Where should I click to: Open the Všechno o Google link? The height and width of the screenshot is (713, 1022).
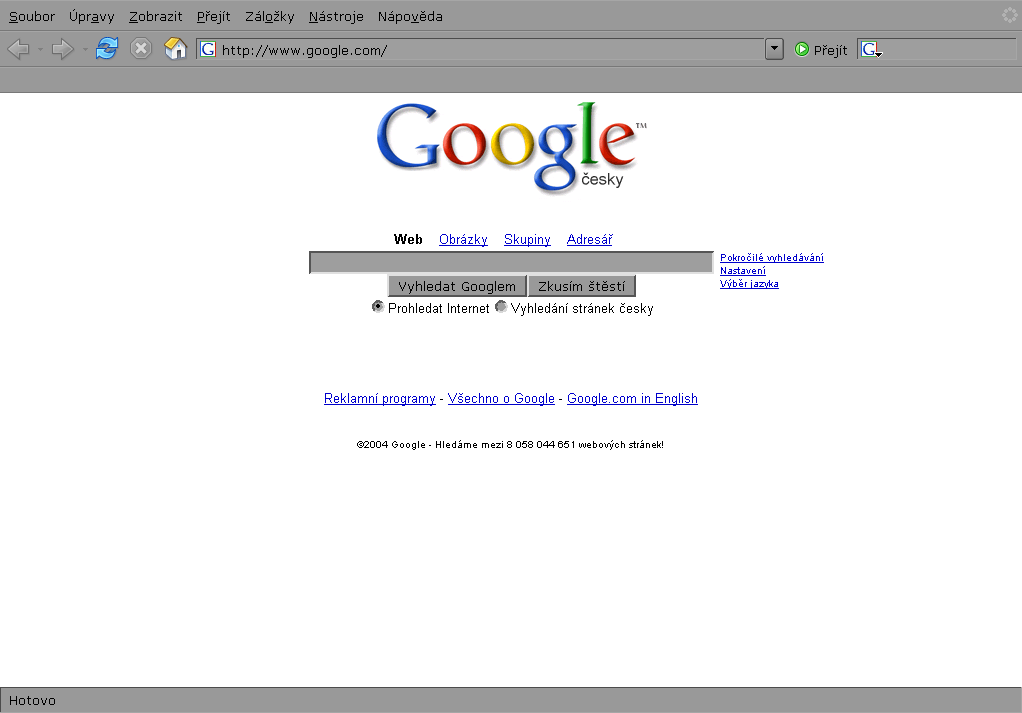pyautogui.click(x=501, y=398)
